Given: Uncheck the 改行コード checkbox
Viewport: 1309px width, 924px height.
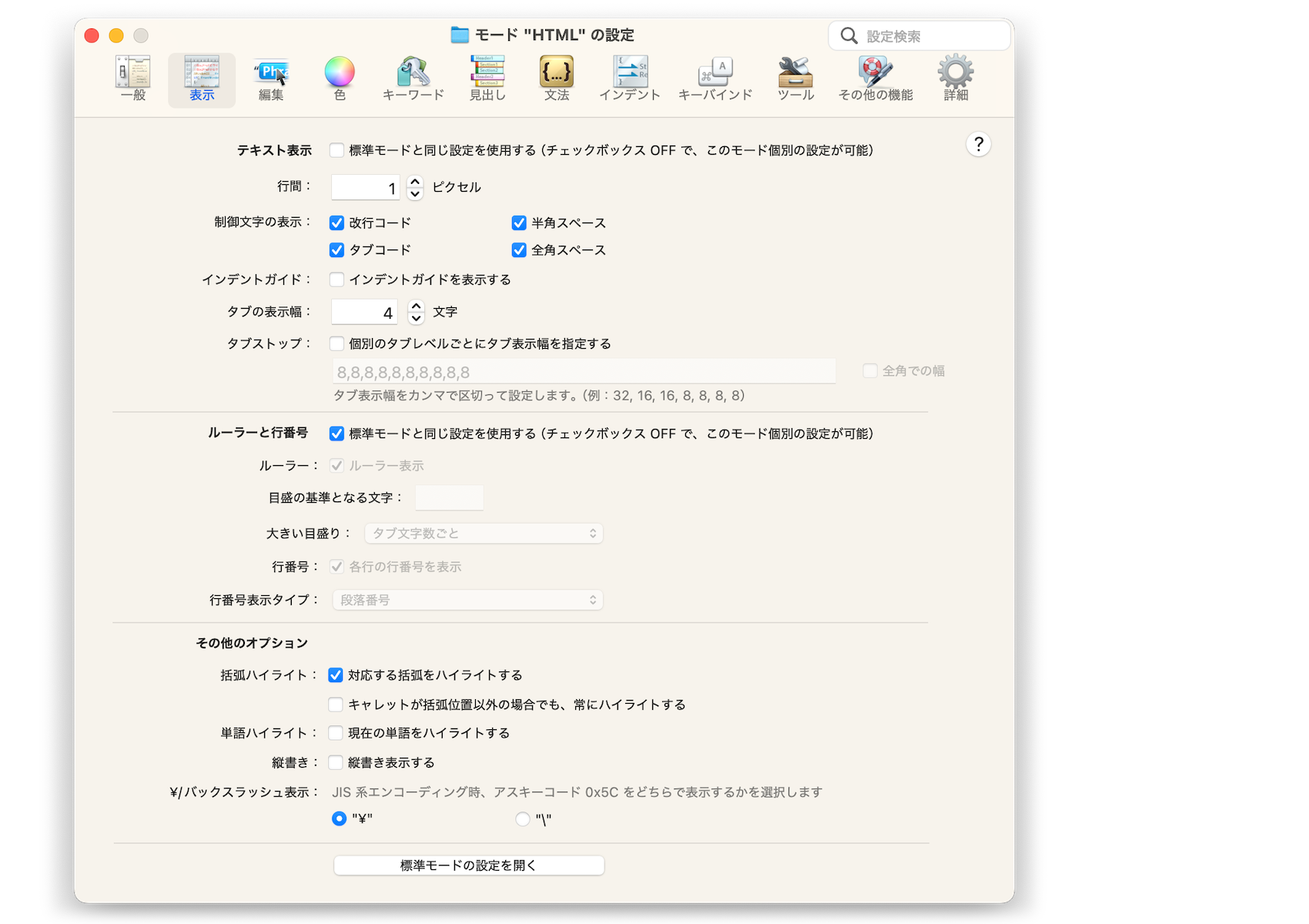Looking at the screenshot, I should coord(336,223).
